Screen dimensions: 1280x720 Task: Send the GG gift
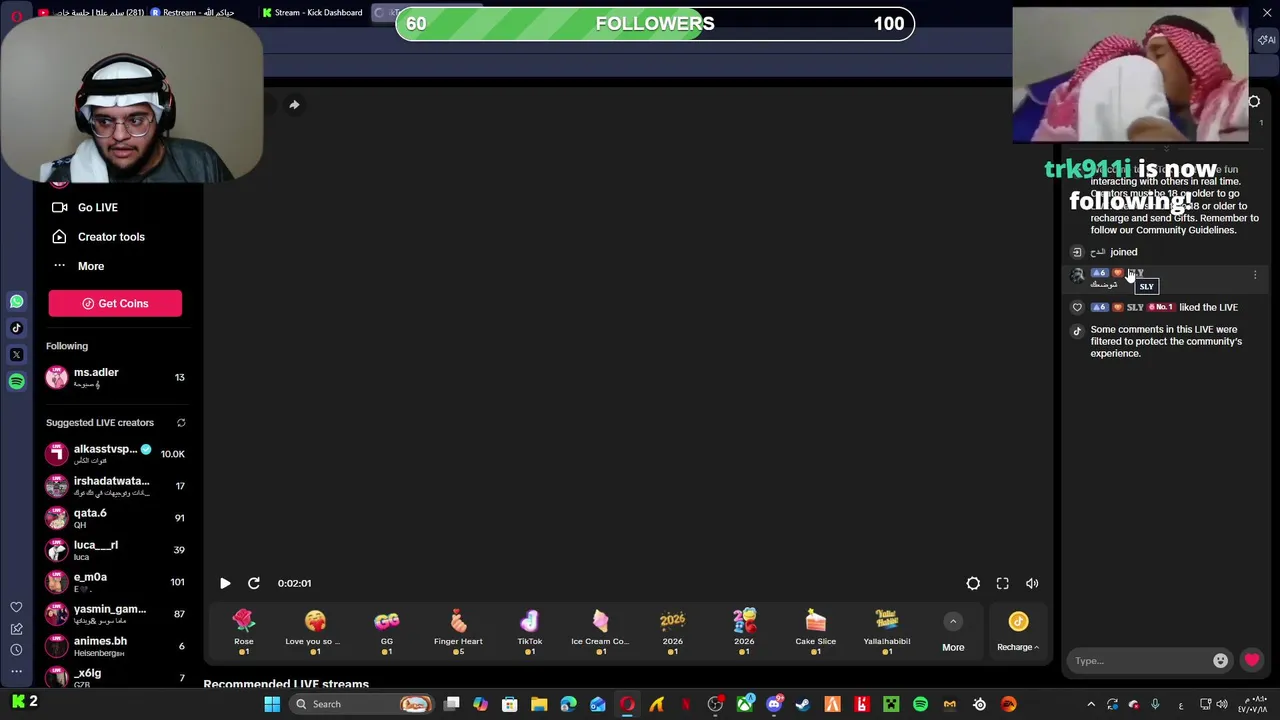[x=387, y=632]
